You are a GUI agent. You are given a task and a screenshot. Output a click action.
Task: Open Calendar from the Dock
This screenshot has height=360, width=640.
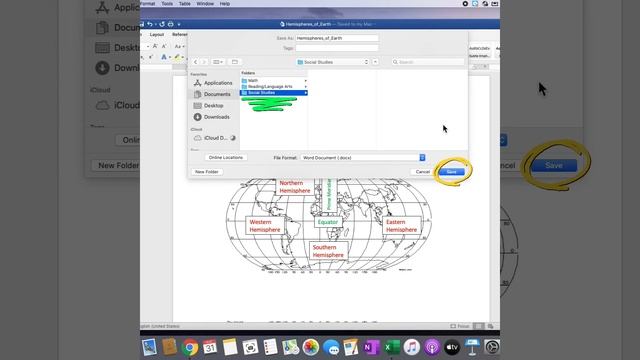[210, 347]
